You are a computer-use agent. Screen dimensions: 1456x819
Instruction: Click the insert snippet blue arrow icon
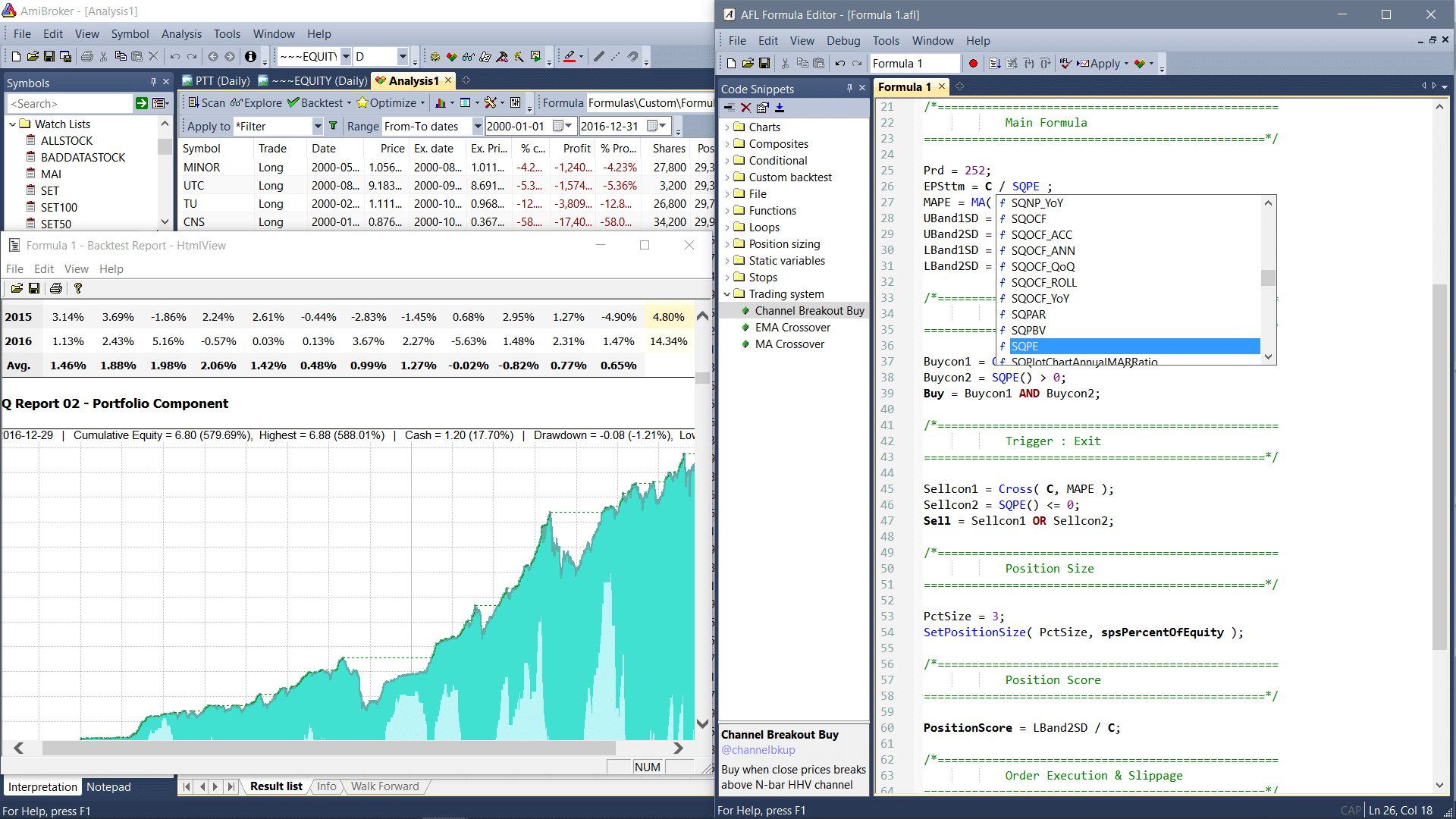(780, 108)
